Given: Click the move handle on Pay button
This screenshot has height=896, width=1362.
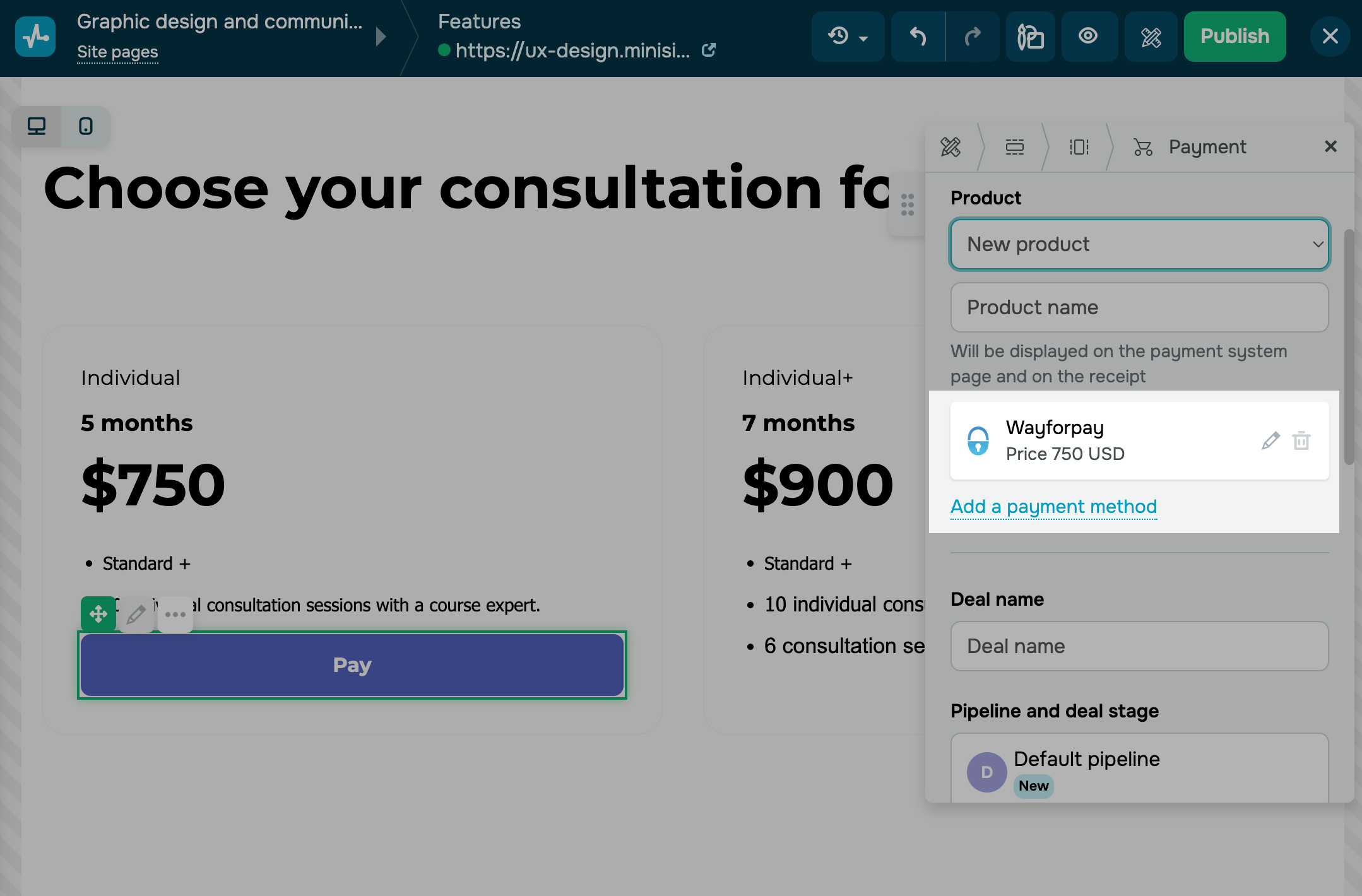Looking at the screenshot, I should pyautogui.click(x=98, y=614).
